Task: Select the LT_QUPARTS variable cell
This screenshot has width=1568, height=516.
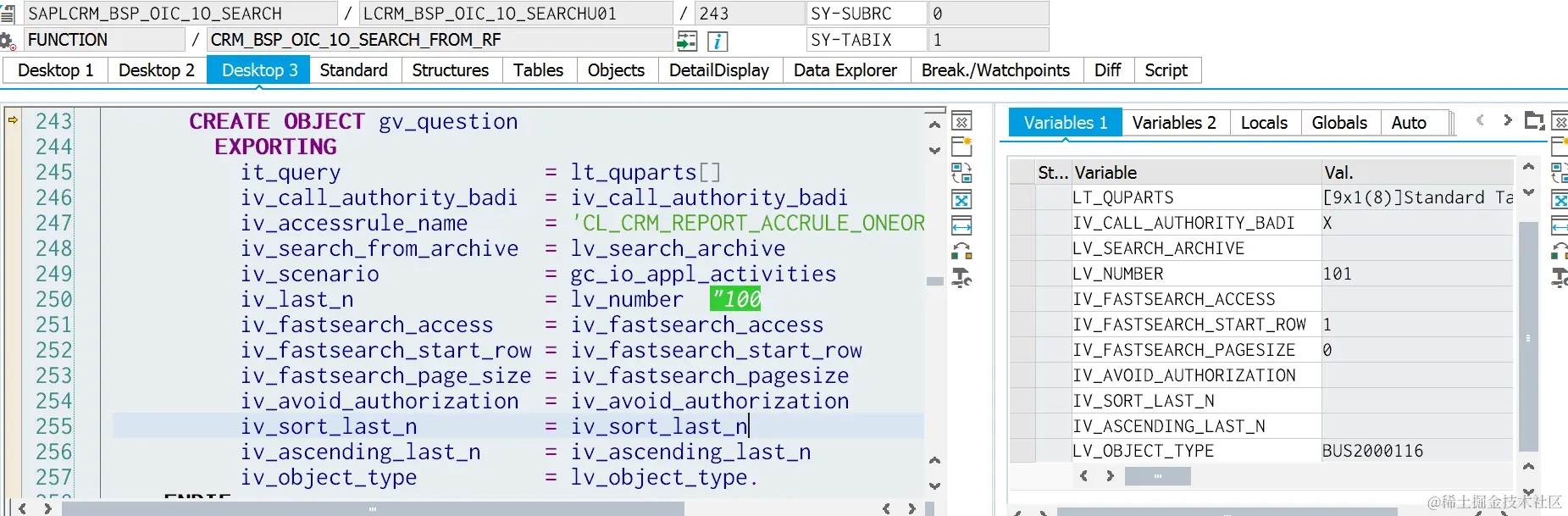Action: [1196, 197]
